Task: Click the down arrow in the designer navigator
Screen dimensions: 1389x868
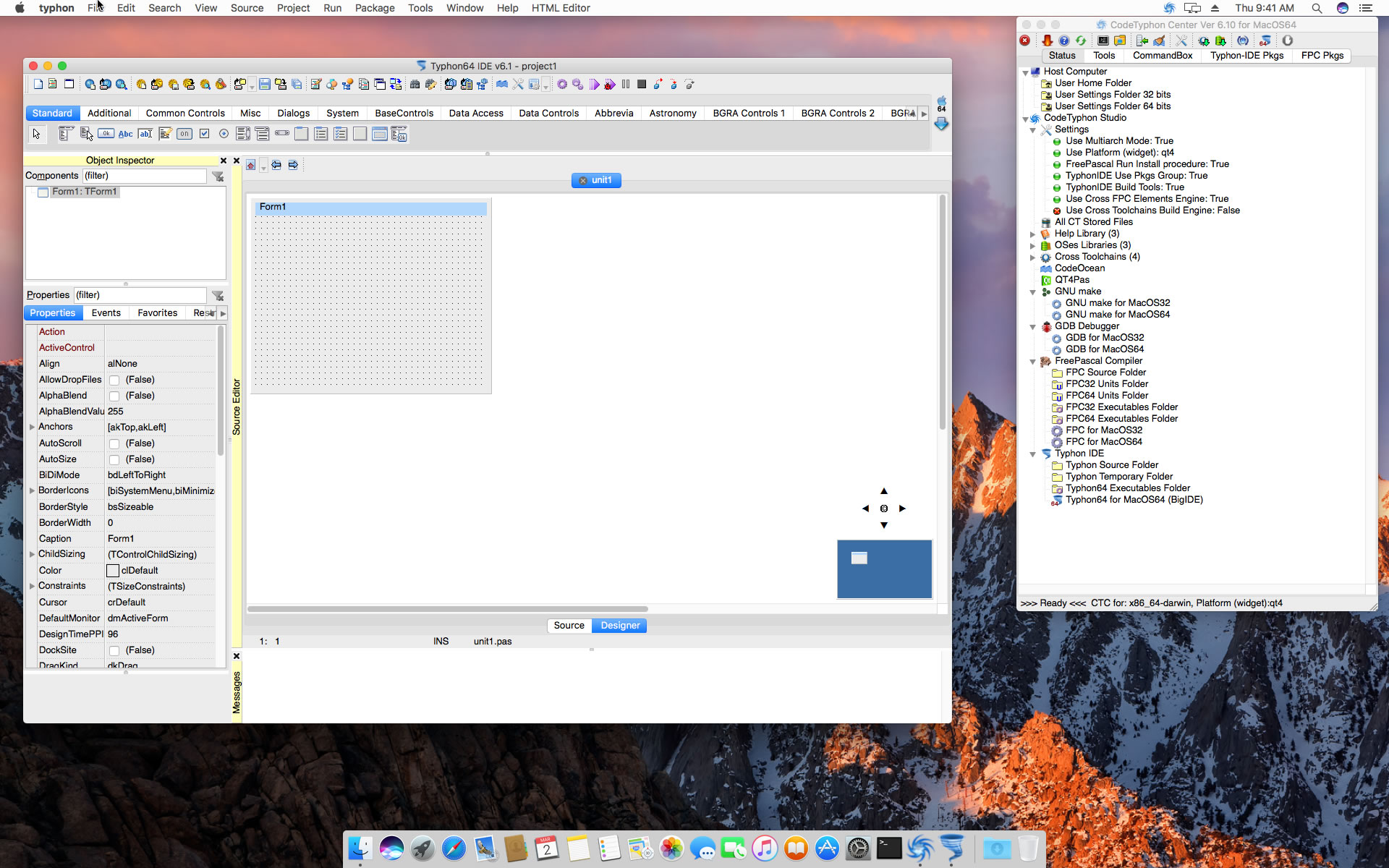Action: (x=883, y=526)
